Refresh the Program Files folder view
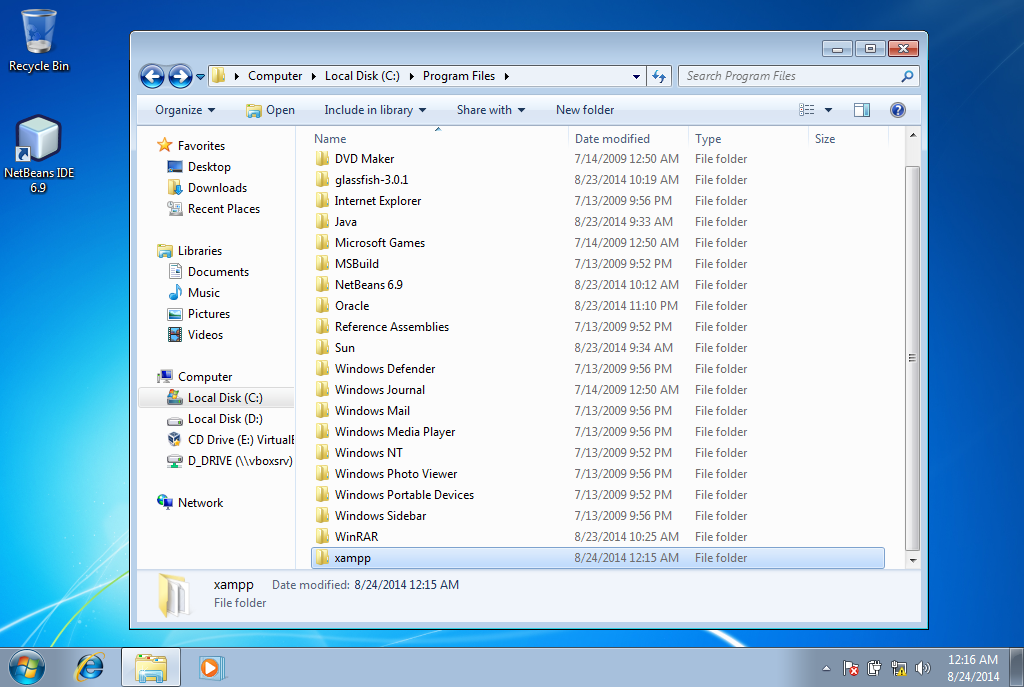The image size is (1024, 687). pos(659,76)
